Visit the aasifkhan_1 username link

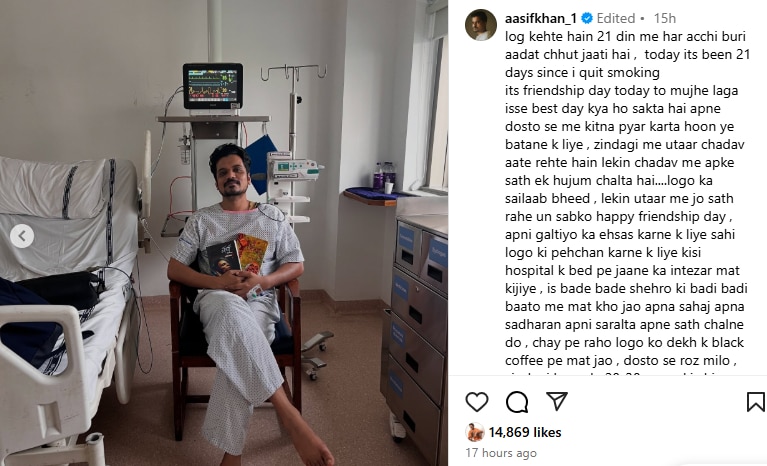coord(541,19)
